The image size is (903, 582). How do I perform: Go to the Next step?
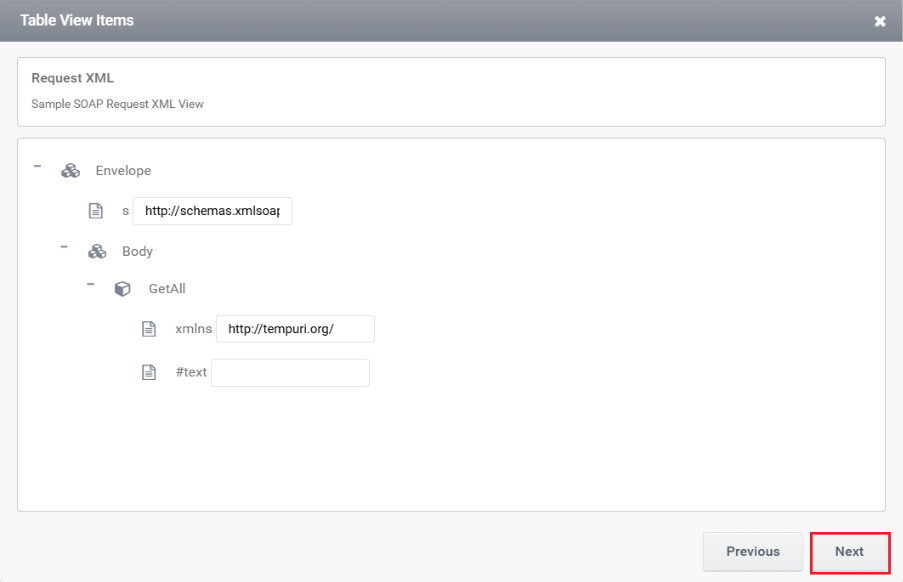(849, 551)
